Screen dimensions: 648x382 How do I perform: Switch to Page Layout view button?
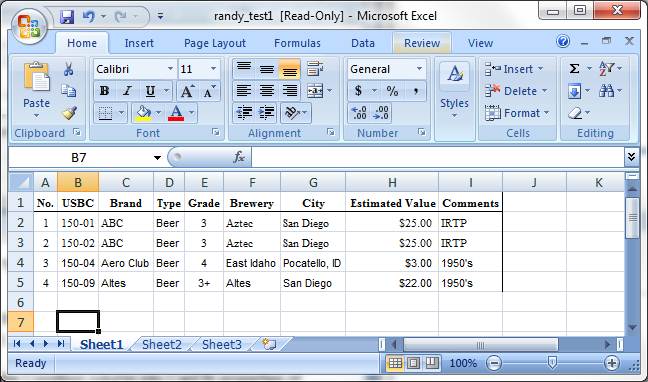click(414, 363)
